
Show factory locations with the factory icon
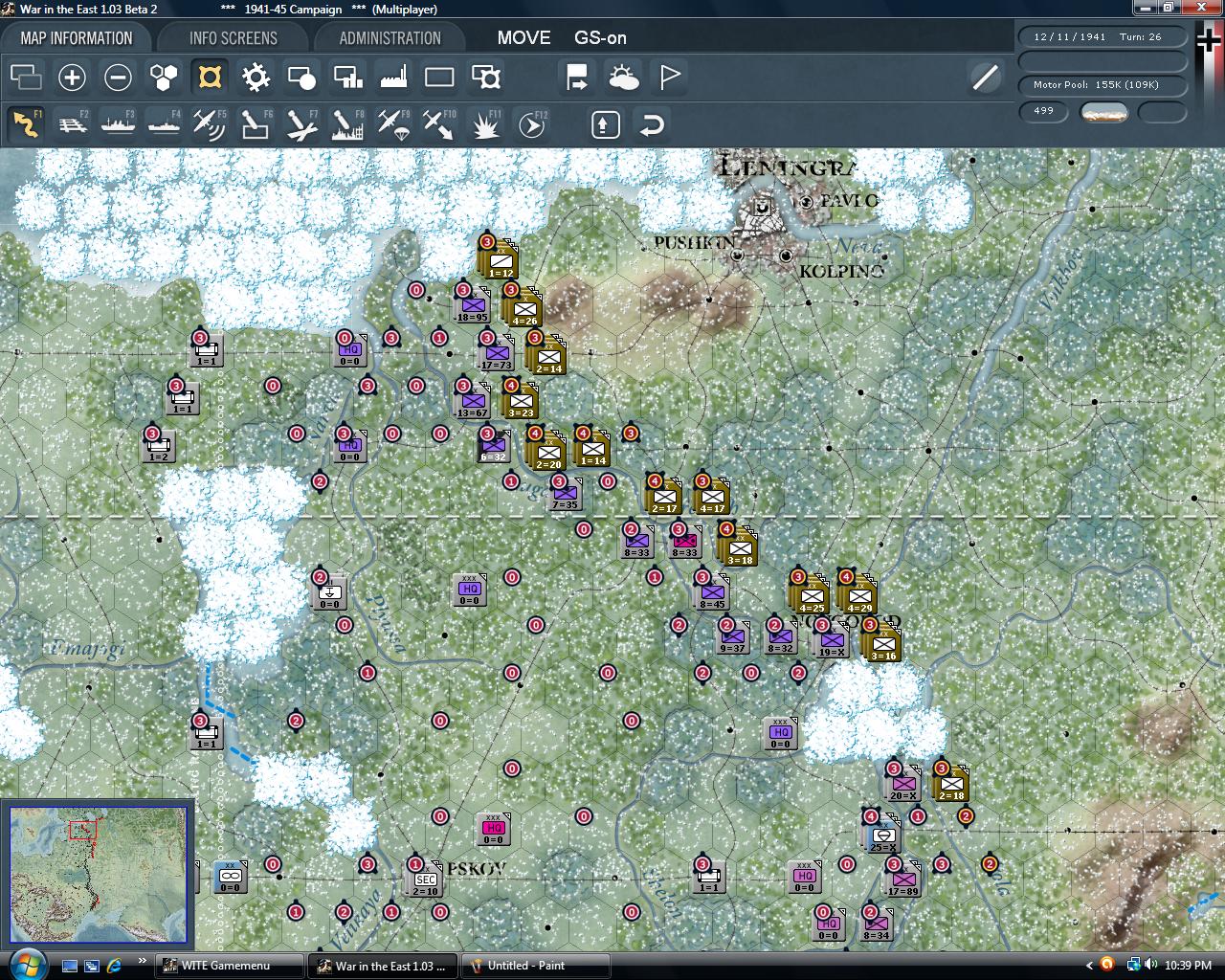point(395,77)
